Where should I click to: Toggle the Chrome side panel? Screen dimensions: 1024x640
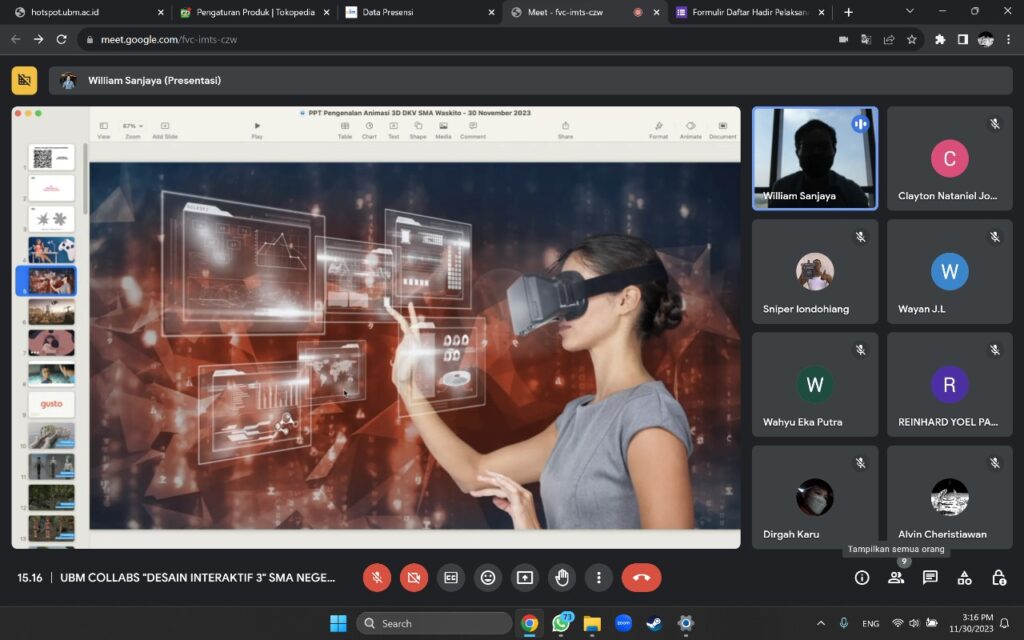[963, 40]
